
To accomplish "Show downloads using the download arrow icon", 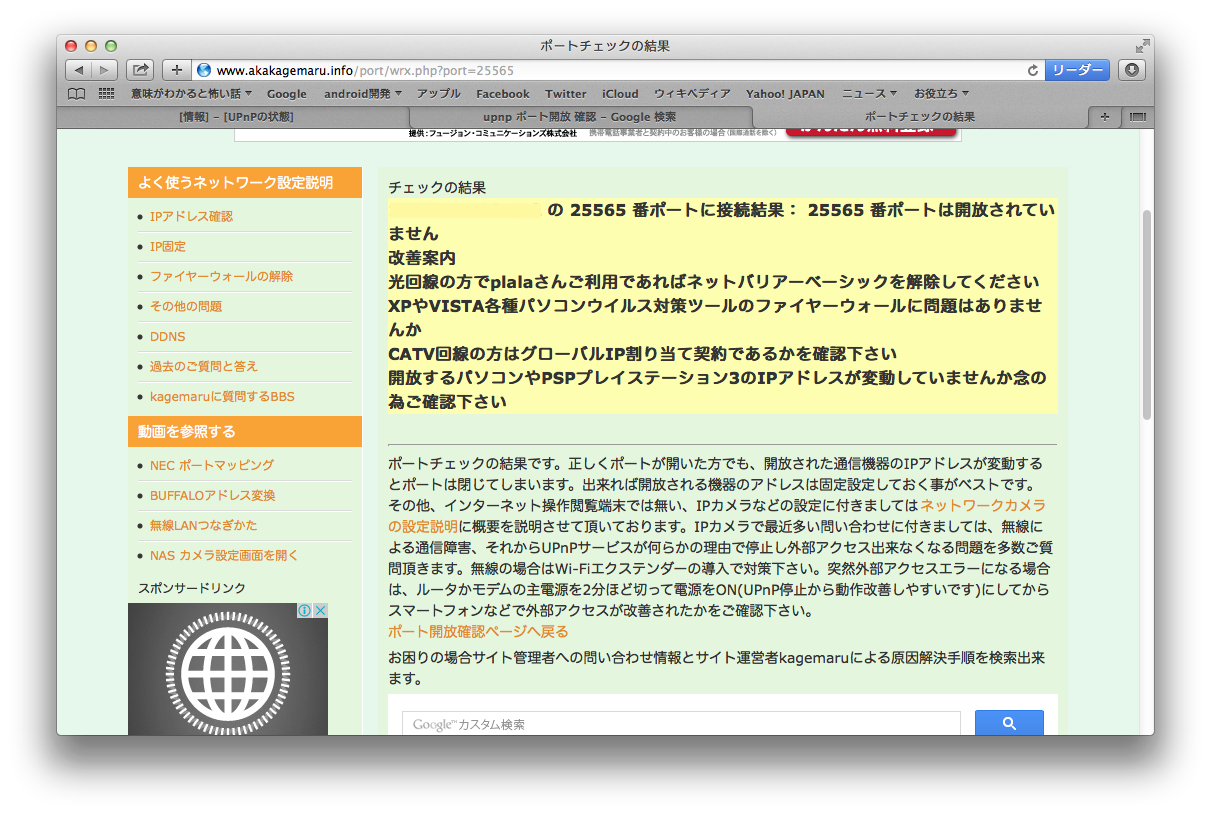I will tap(1131, 70).
